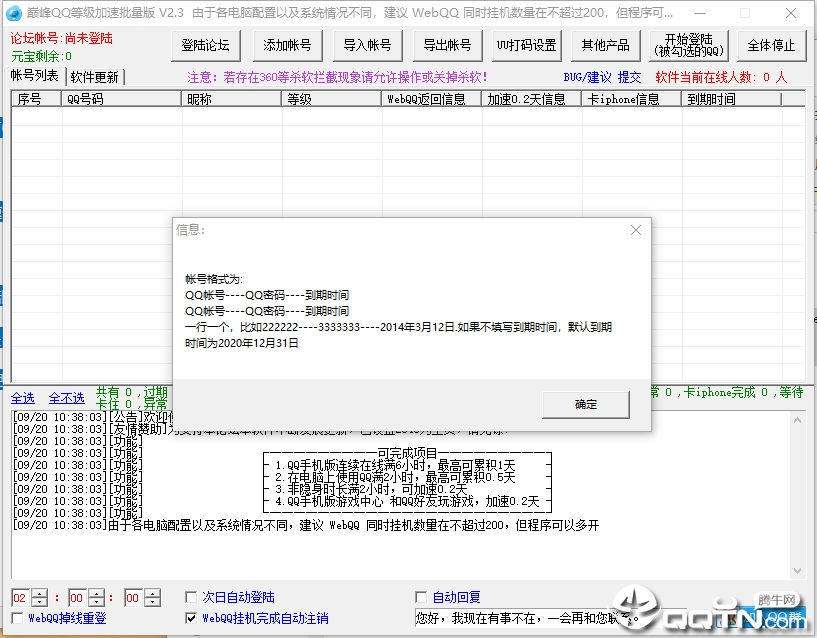The image size is (817, 638).
Task: Enable 次日自动登陆 checkbox
Action: coord(191,597)
